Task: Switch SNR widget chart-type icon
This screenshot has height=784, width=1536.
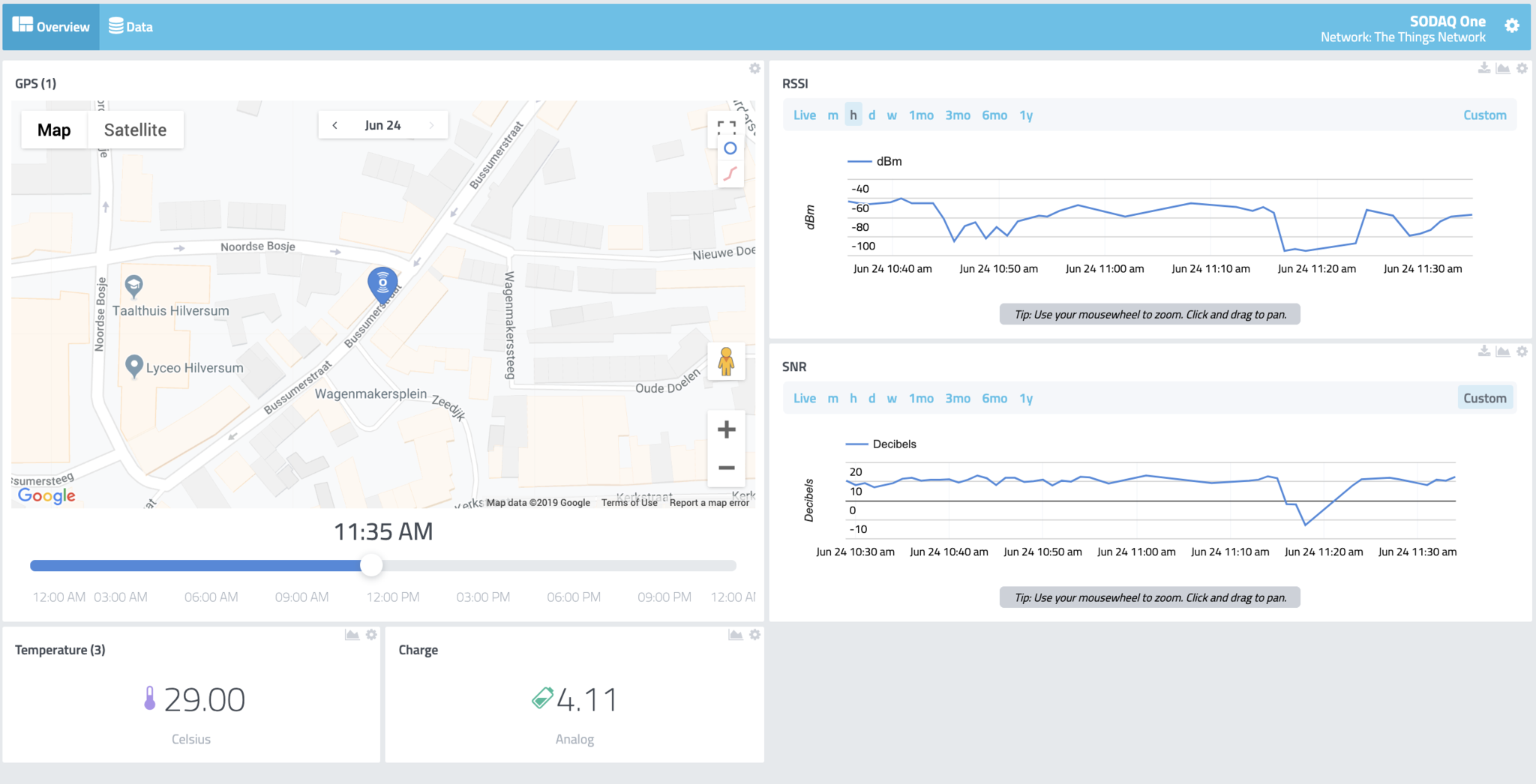Action: pos(1503,351)
